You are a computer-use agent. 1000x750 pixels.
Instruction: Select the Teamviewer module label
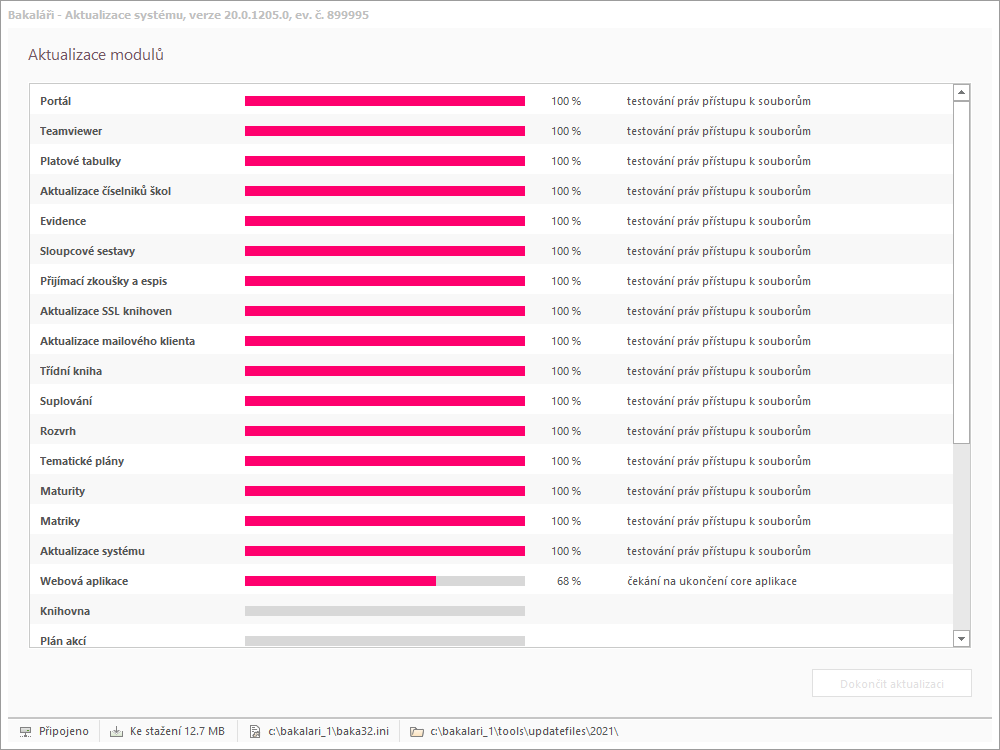pyautogui.click(x=70, y=131)
